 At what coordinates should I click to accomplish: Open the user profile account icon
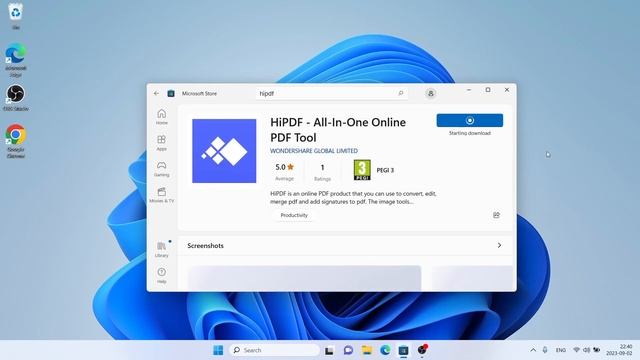pos(430,93)
